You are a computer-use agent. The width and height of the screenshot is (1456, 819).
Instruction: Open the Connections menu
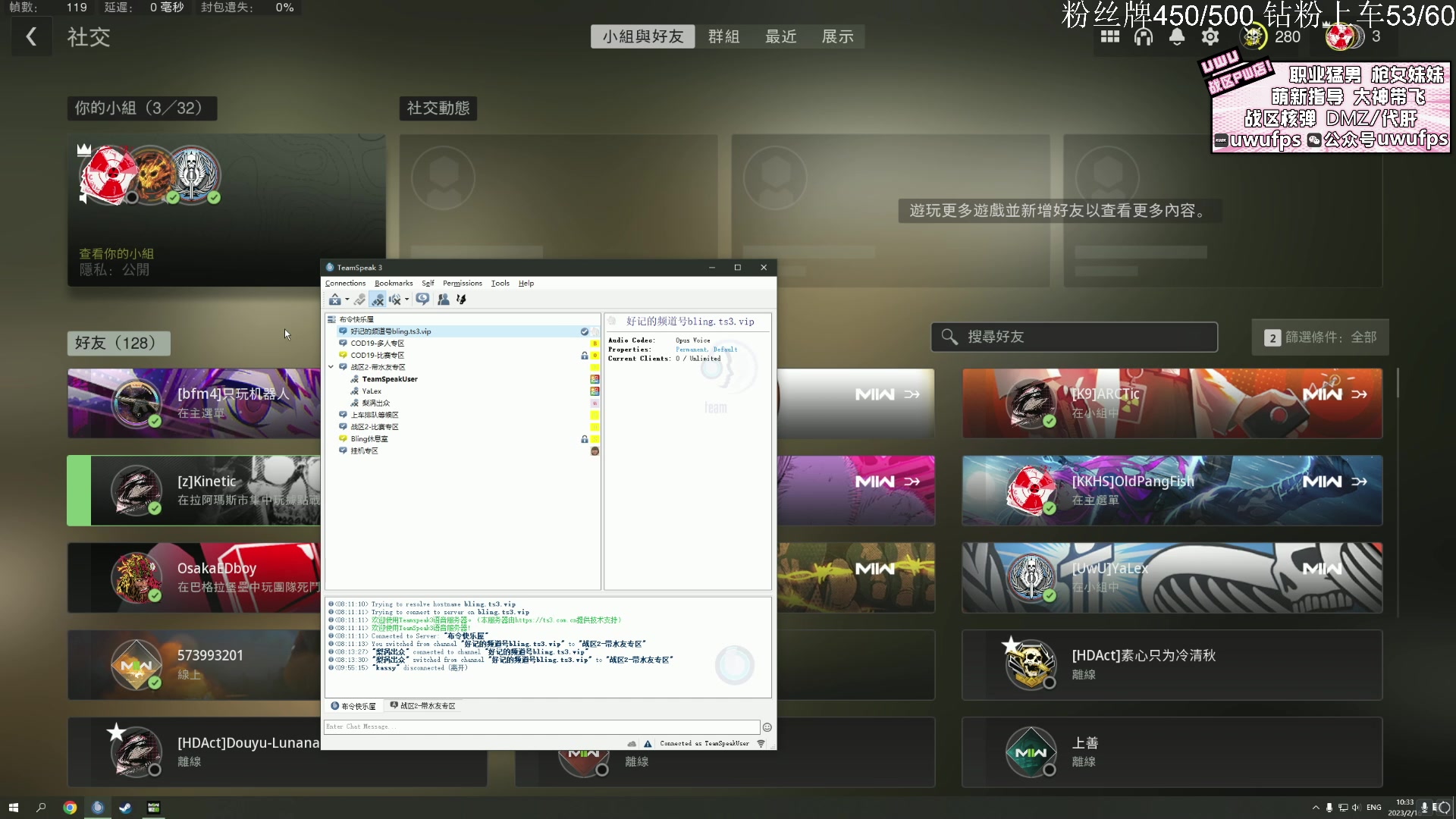(345, 283)
